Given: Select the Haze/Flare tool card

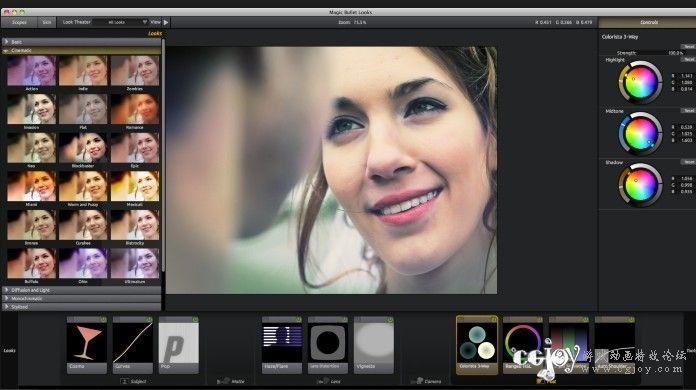Looking at the screenshot, I should click(282, 345).
